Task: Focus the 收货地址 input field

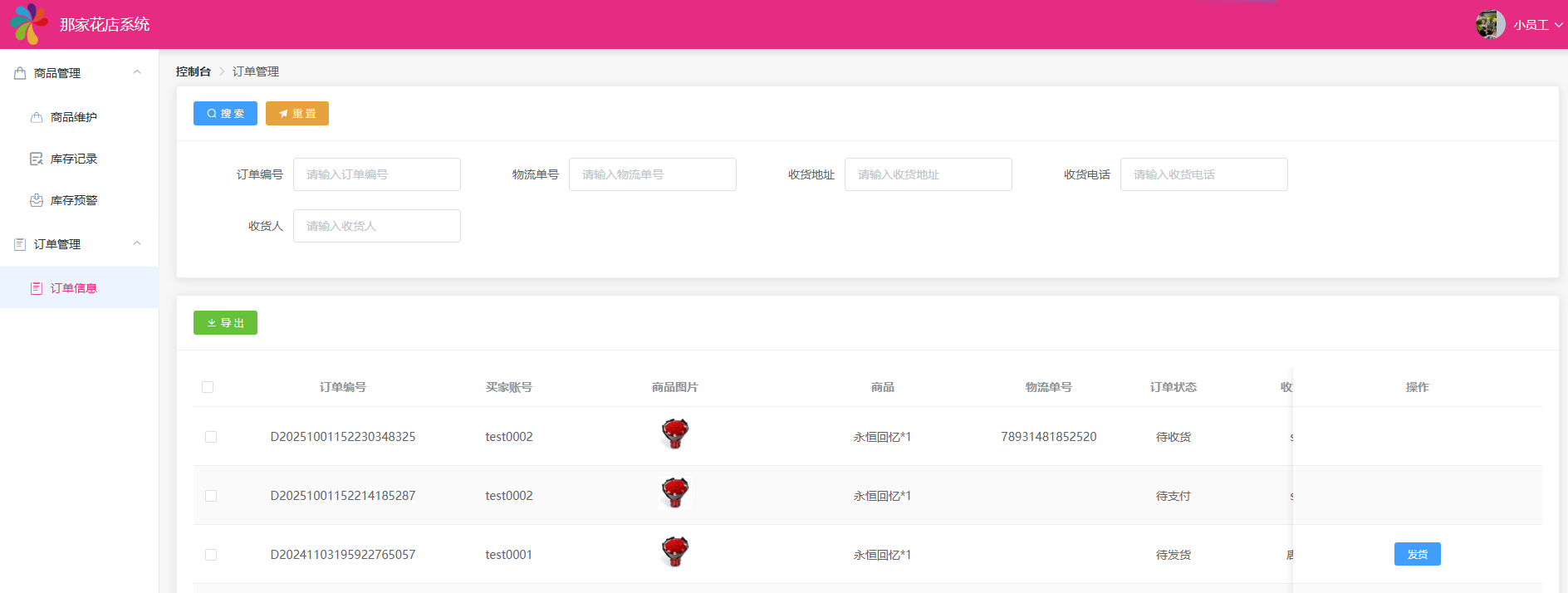Action: click(x=929, y=174)
